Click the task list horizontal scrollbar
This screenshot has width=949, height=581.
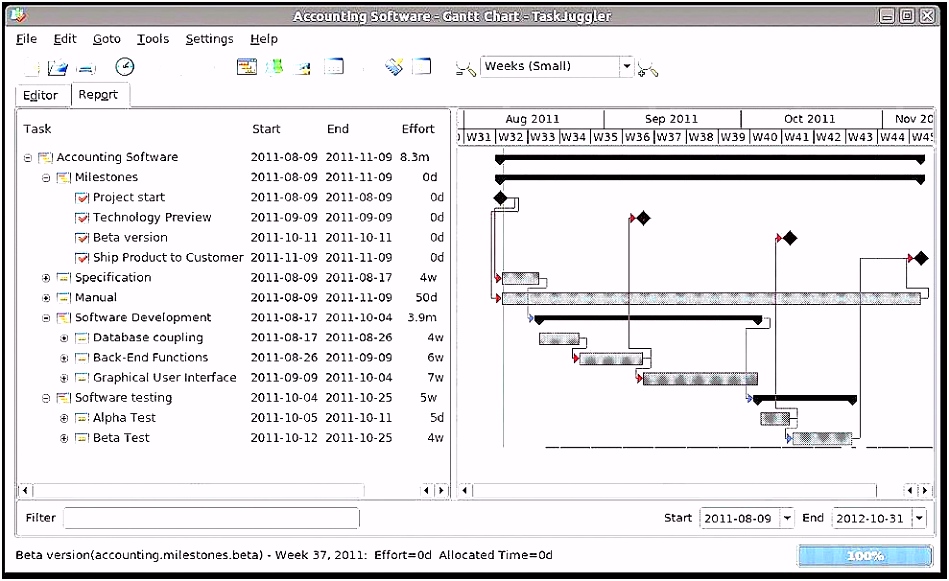[x=233, y=490]
